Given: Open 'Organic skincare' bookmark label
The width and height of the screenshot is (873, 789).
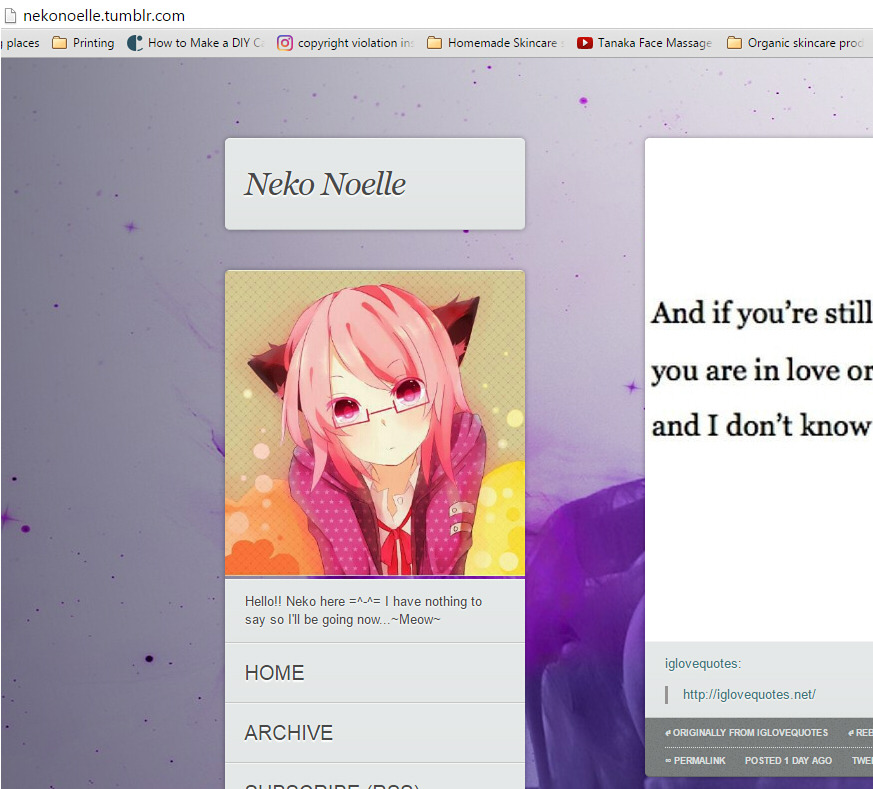Looking at the screenshot, I should click(x=805, y=43).
